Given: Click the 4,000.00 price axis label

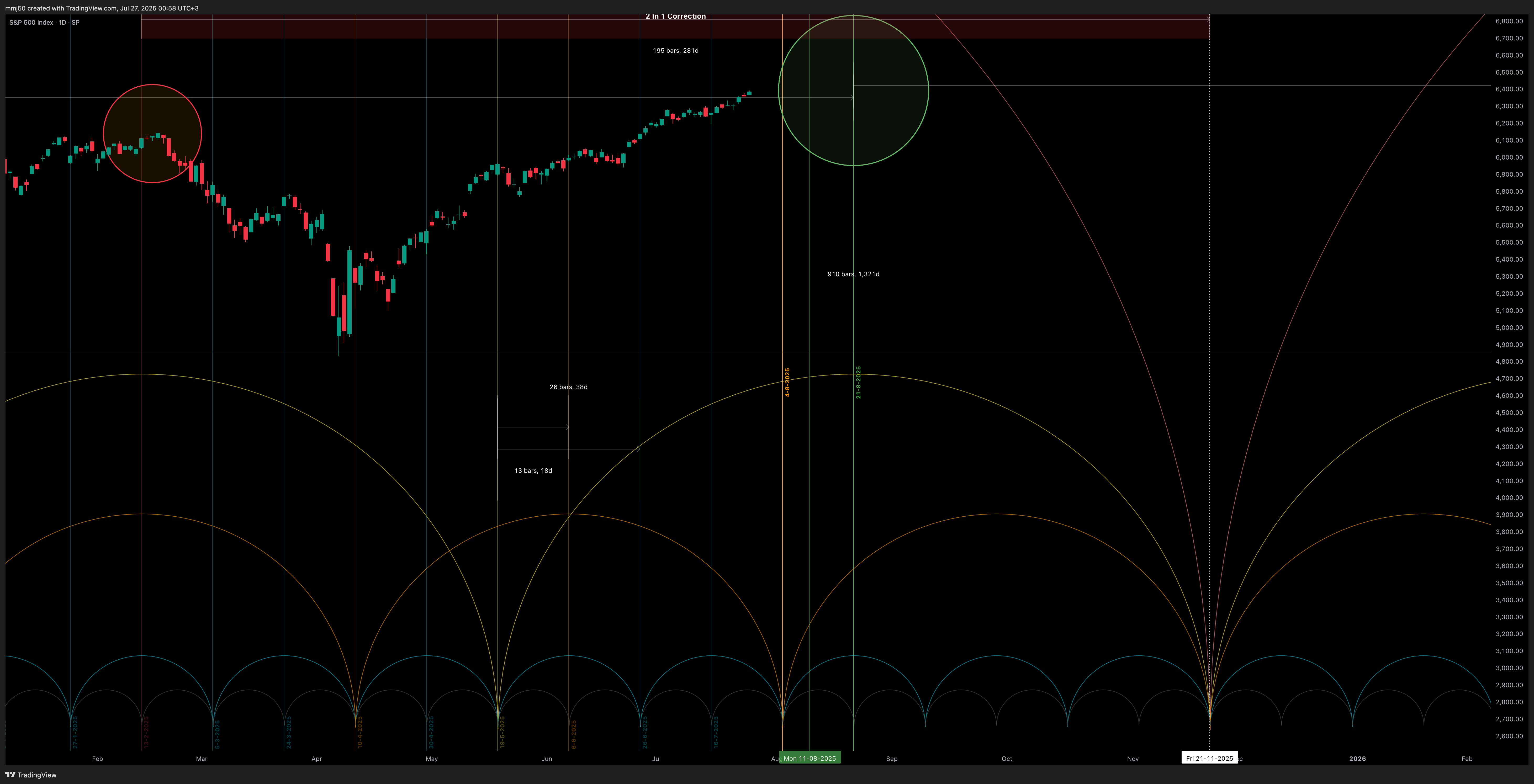Looking at the screenshot, I should click(1509, 498).
